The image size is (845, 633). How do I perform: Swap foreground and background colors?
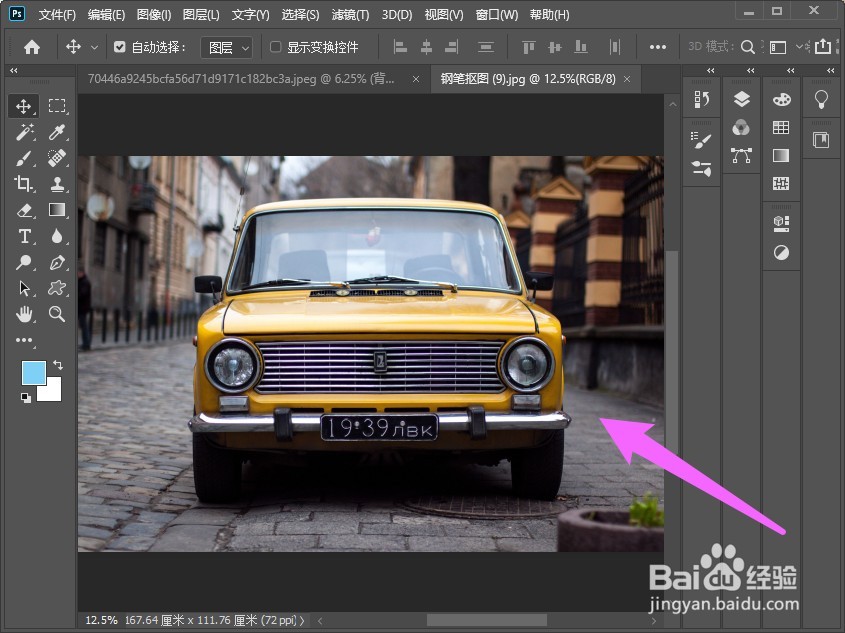58,365
